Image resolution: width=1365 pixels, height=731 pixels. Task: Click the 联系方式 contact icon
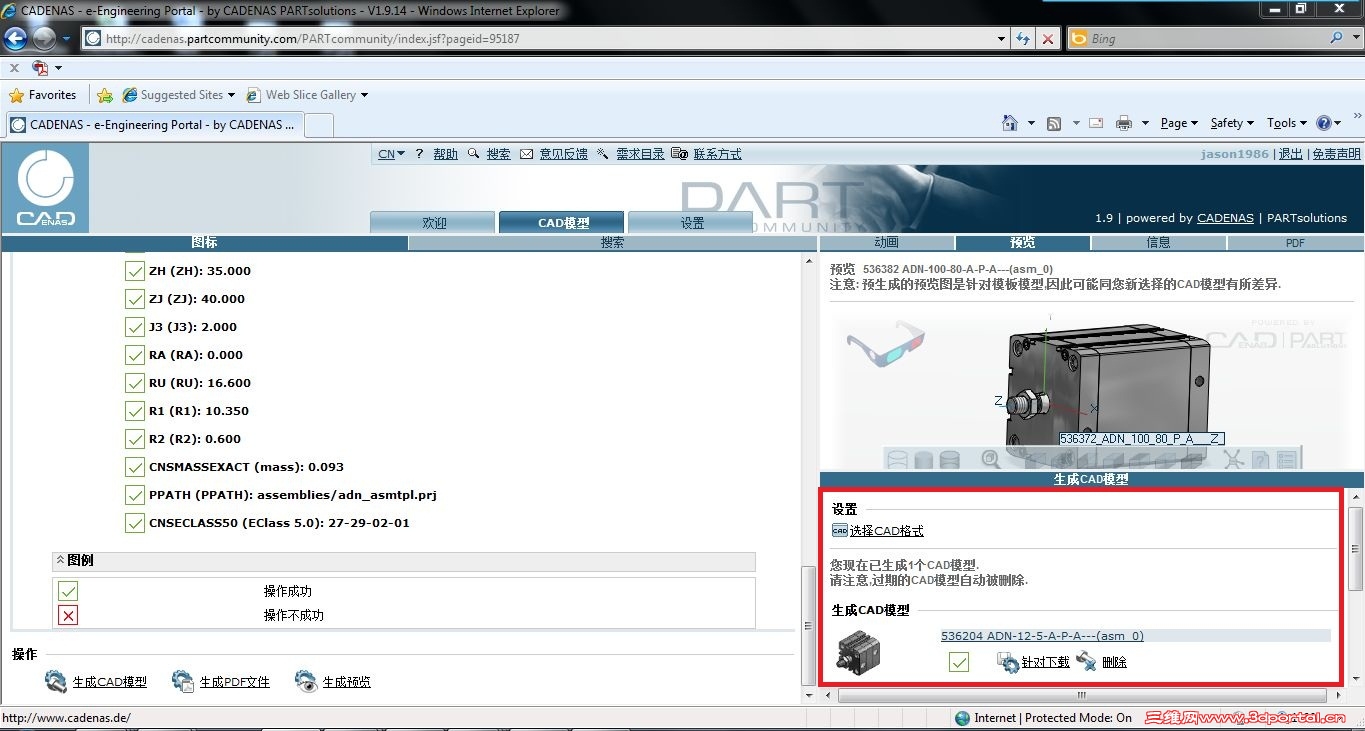pyautogui.click(x=680, y=154)
